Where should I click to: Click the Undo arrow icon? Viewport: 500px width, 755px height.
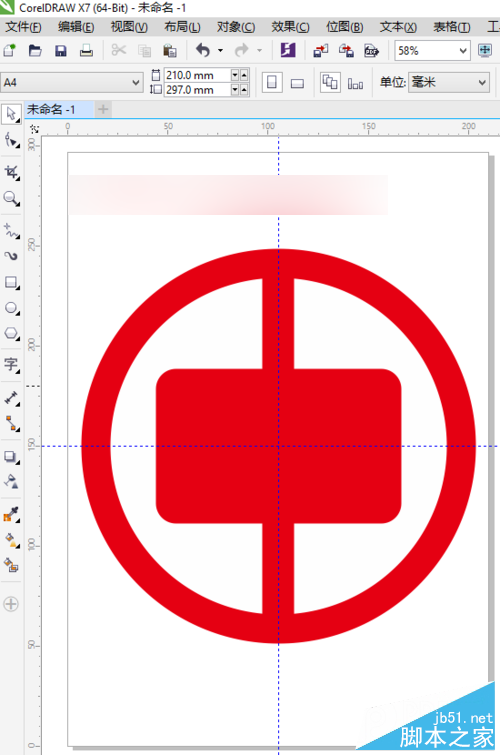(x=203, y=50)
